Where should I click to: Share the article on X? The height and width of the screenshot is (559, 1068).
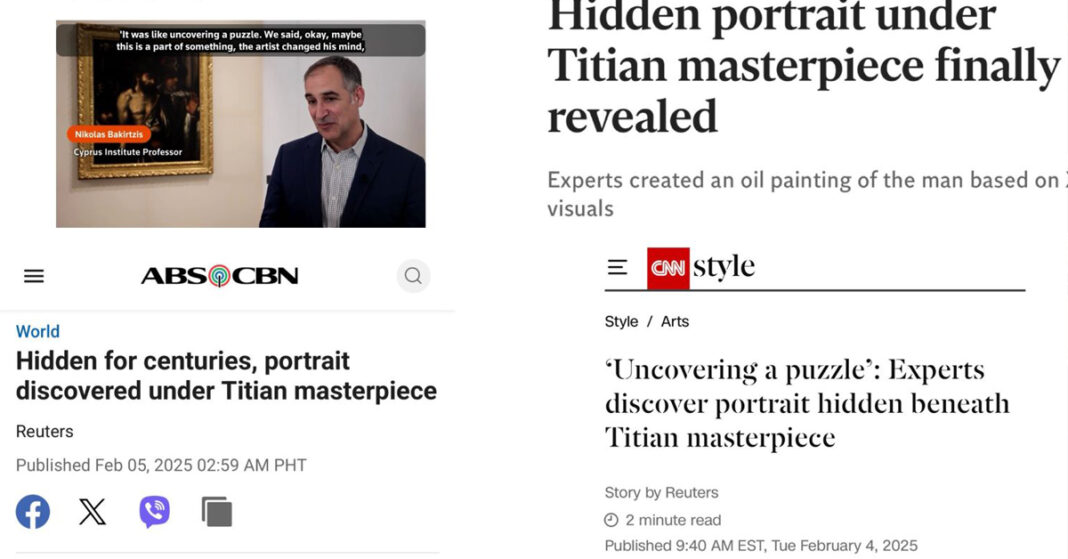tap(92, 512)
